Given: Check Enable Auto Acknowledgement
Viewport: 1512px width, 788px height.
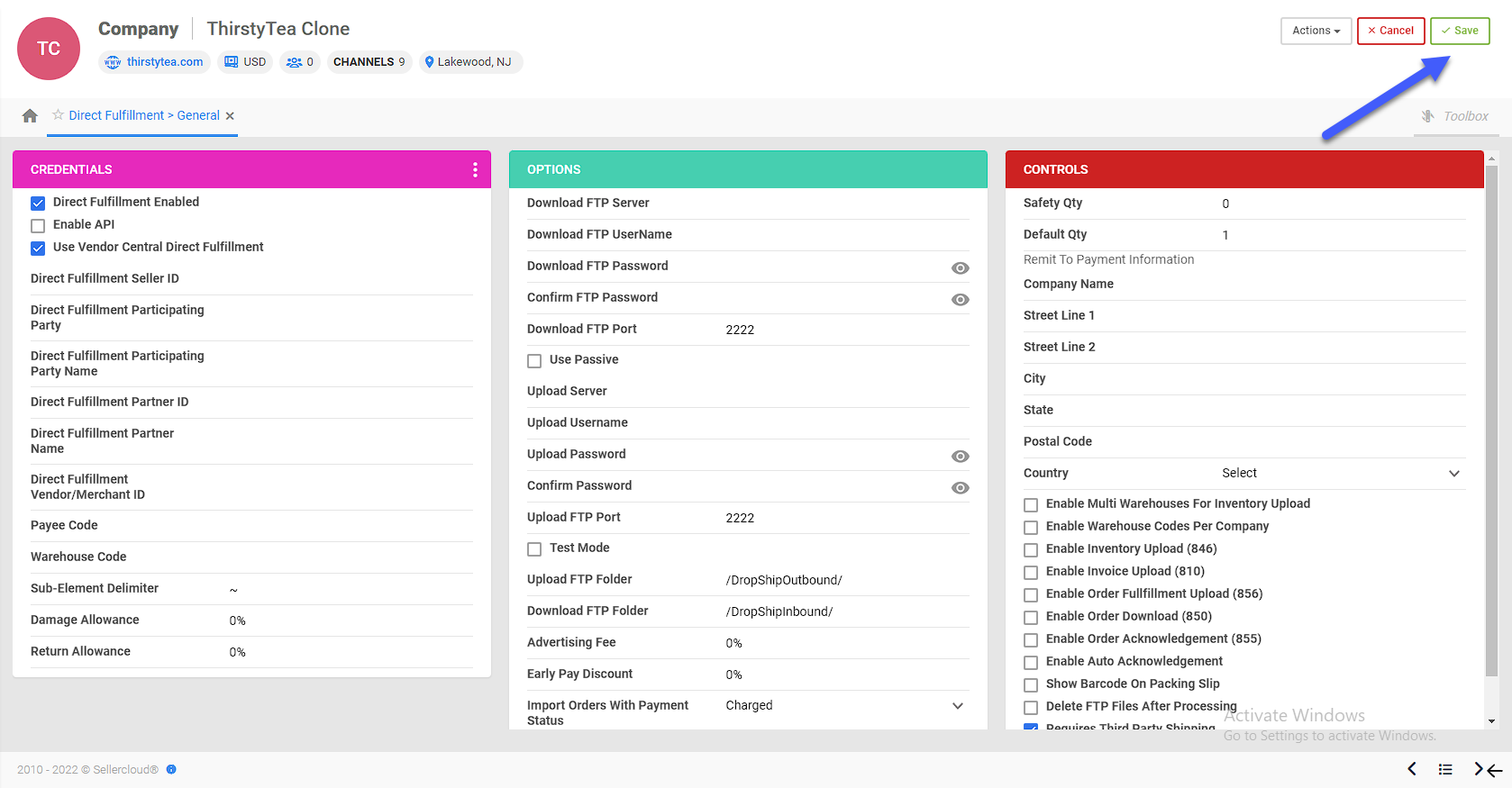Looking at the screenshot, I should point(1031,663).
